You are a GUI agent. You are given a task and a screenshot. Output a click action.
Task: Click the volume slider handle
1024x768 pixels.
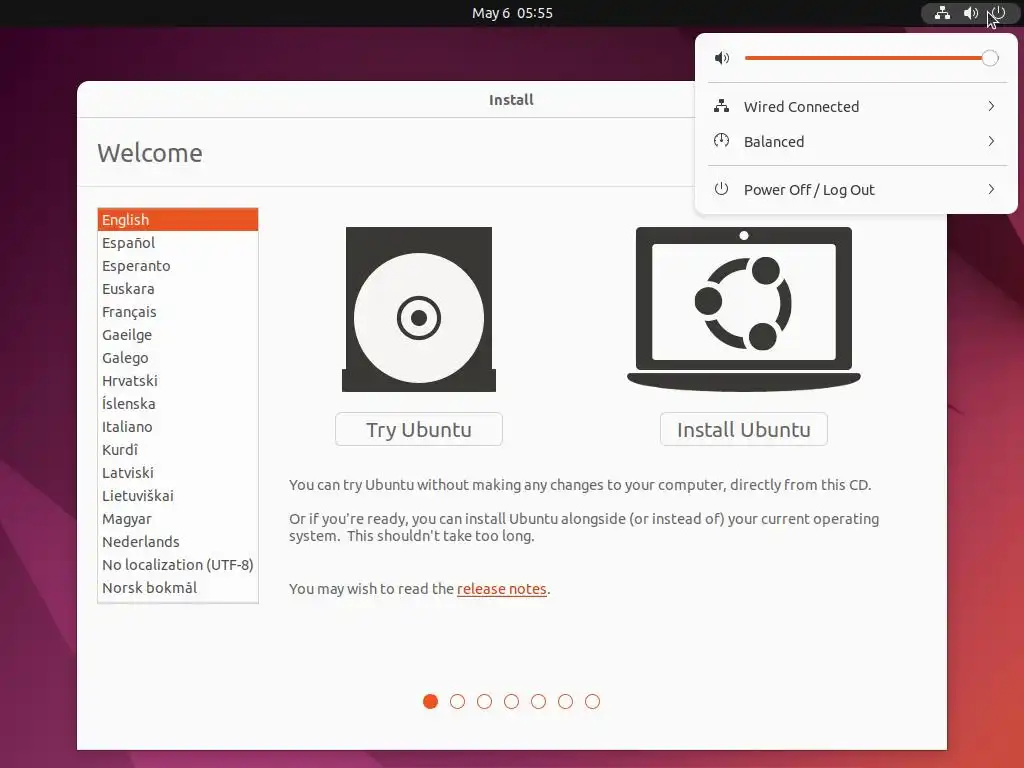coord(990,58)
